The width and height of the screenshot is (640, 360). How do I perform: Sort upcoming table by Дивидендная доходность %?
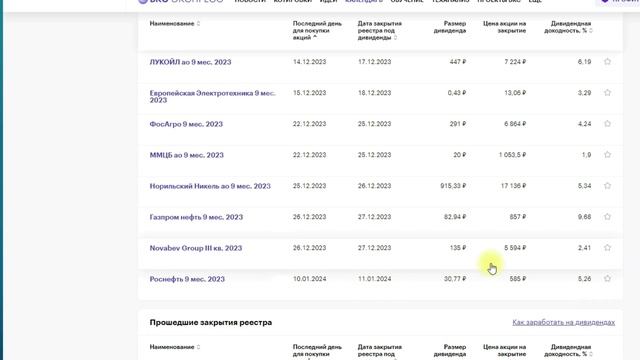(x=568, y=27)
